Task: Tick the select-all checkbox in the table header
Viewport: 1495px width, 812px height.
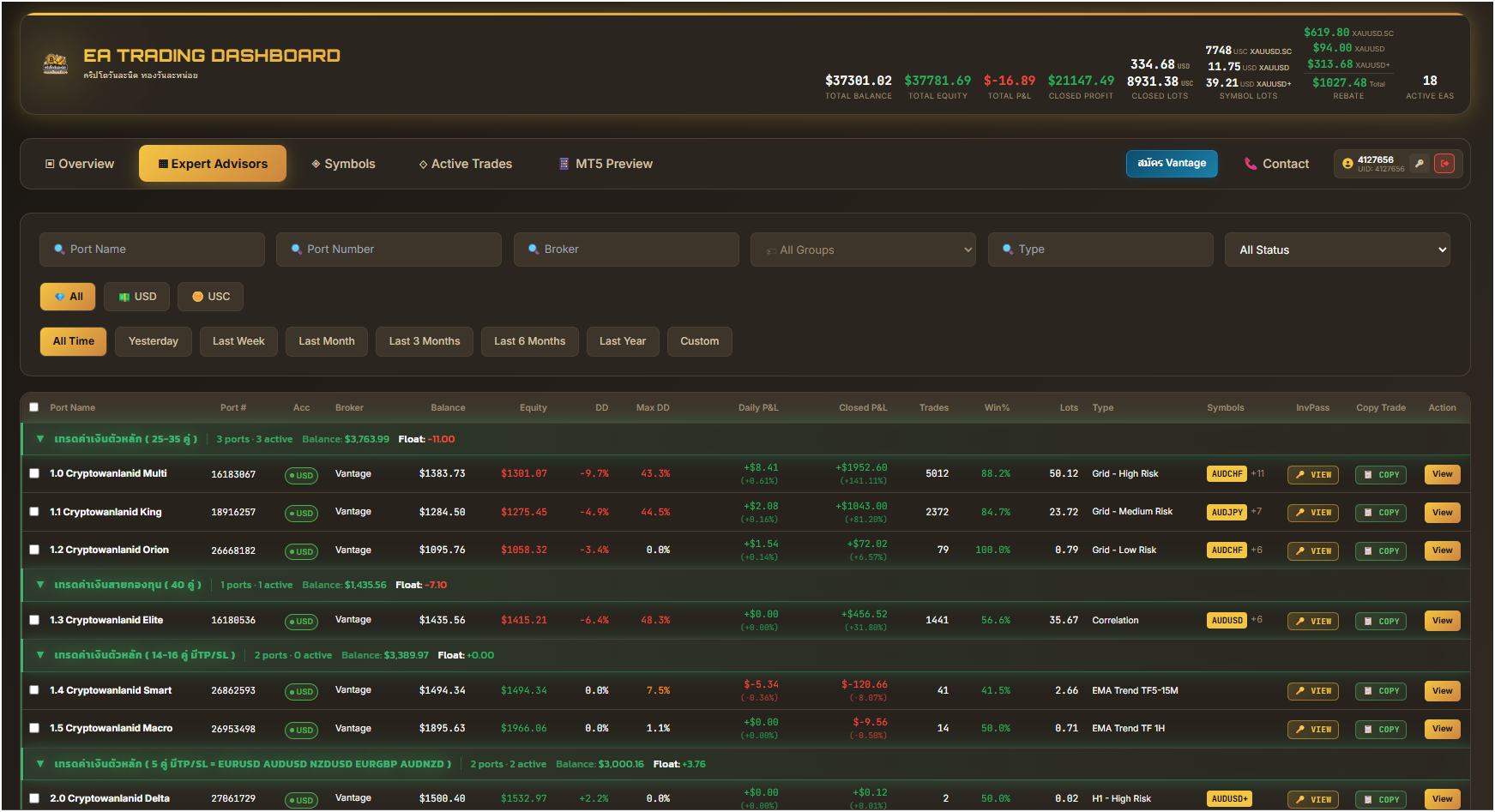Action: (x=34, y=407)
